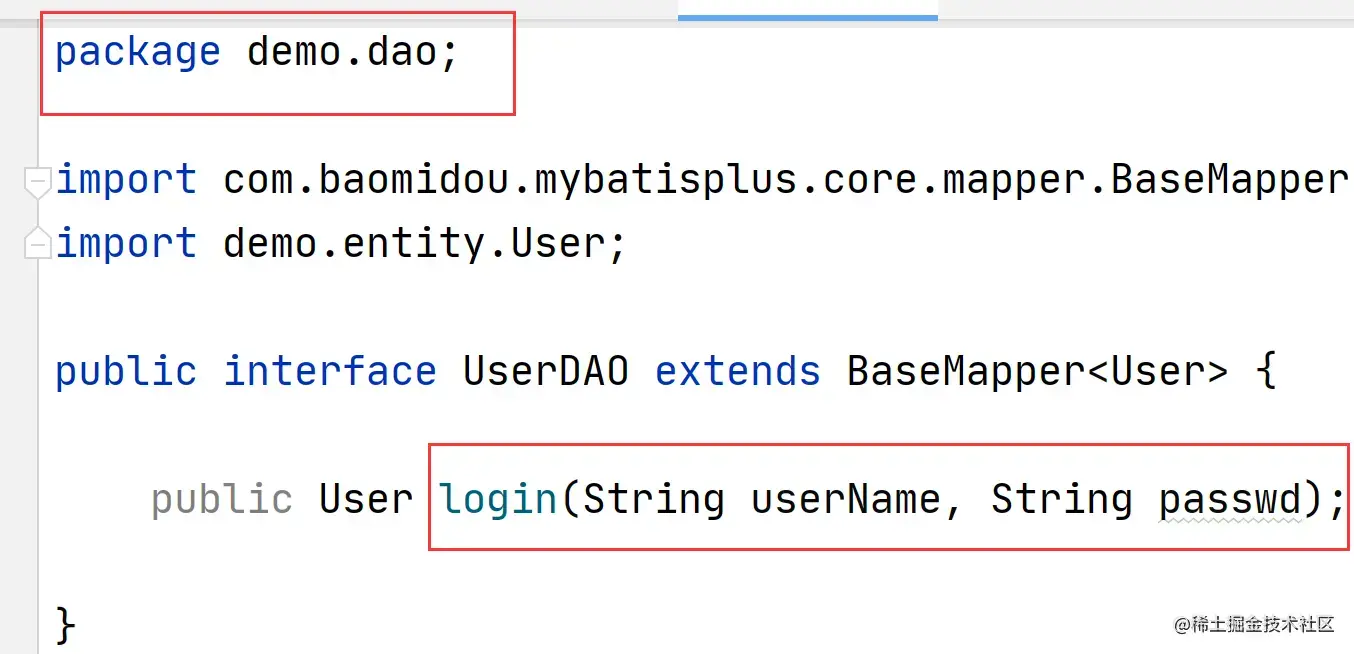Viewport: 1354px width, 654px height.
Task: Click the closing brace of the interface
Action: pos(65,624)
